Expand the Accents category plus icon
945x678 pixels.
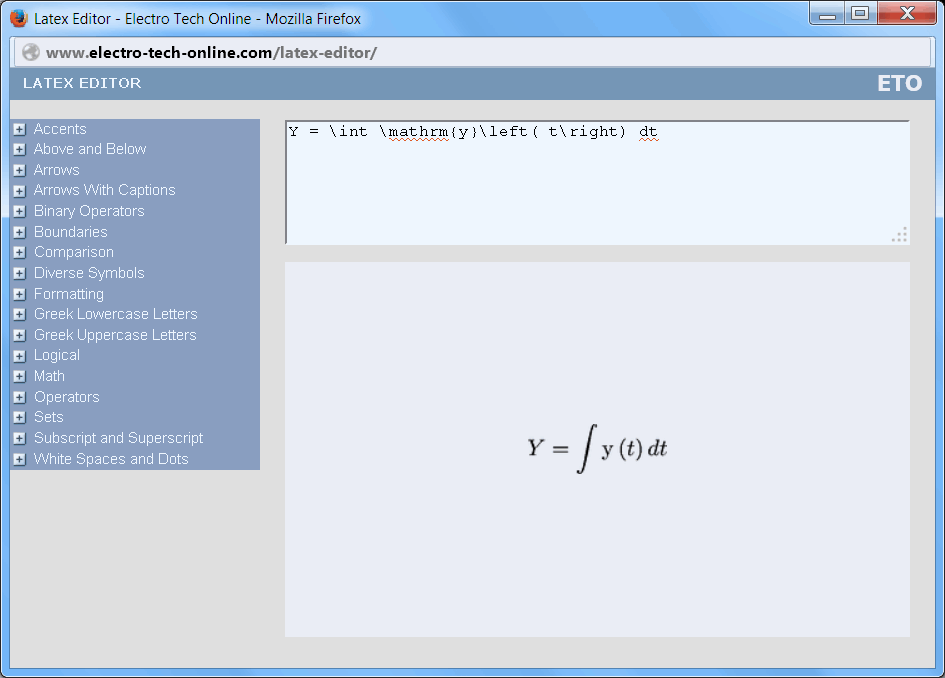pyautogui.click(x=20, y=130)
